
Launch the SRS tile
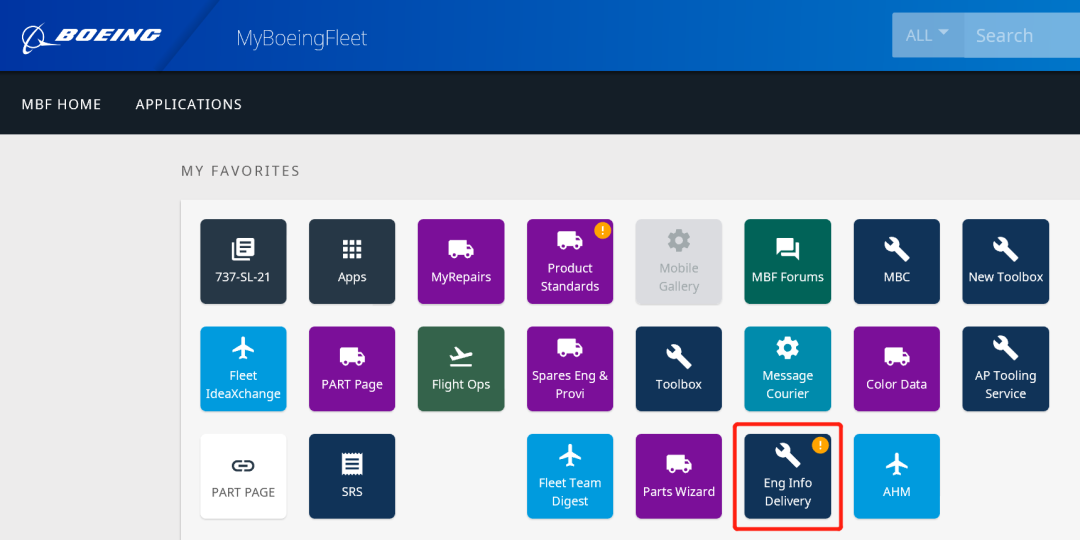352,477
